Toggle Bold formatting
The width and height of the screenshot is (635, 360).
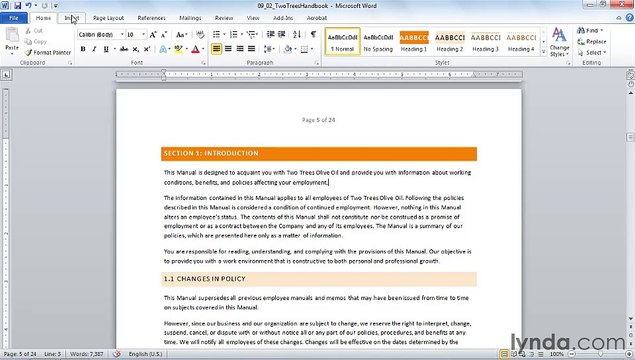(x=83, y=49)
